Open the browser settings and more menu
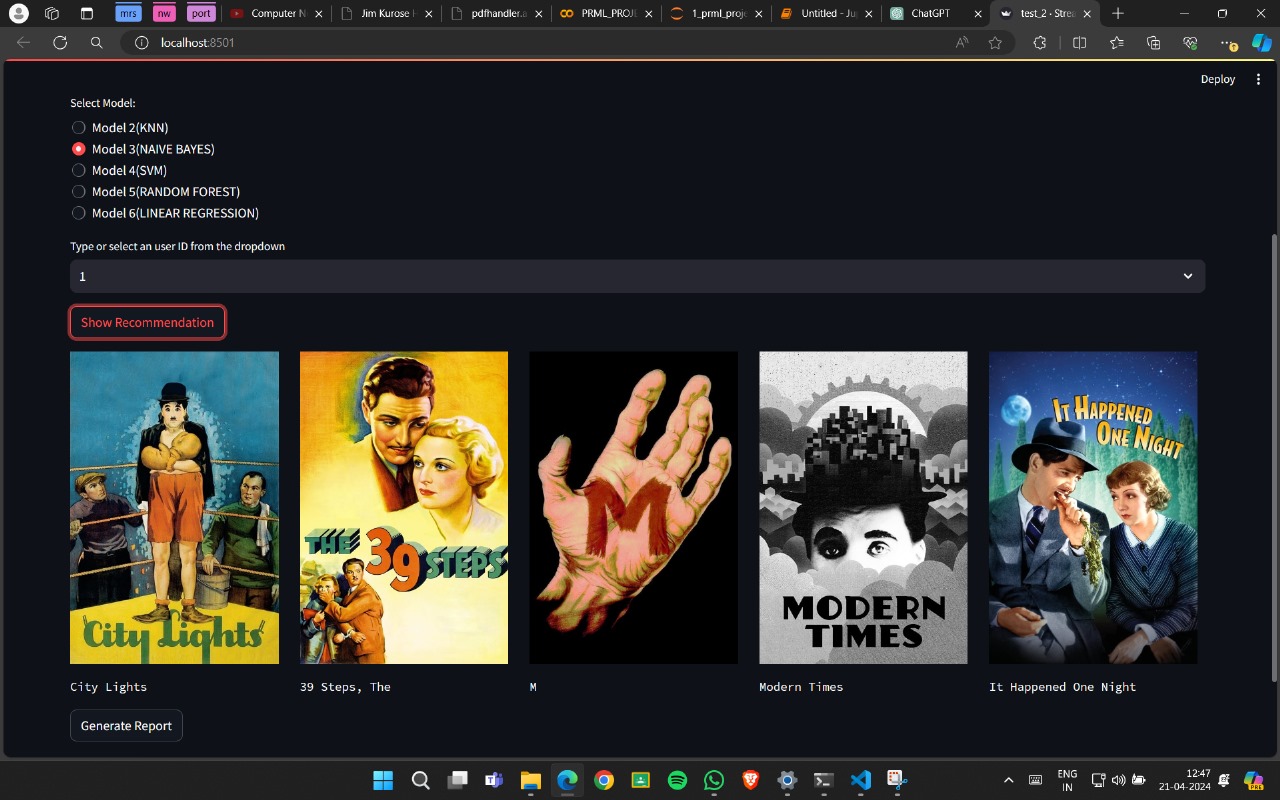 1228,43
